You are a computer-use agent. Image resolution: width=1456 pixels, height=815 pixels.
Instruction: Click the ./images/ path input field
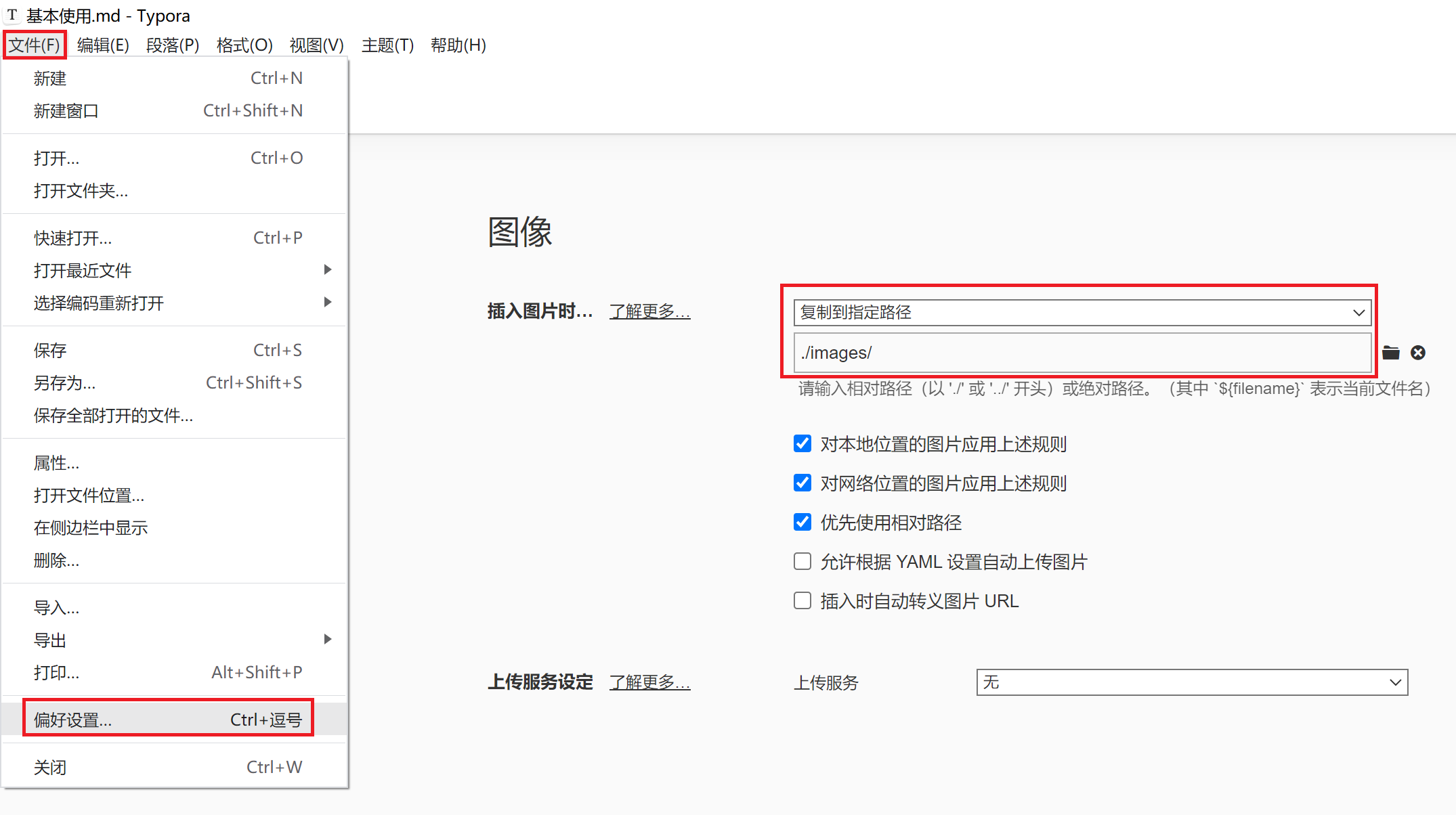pyautogui.click(x=1083, y=353)
